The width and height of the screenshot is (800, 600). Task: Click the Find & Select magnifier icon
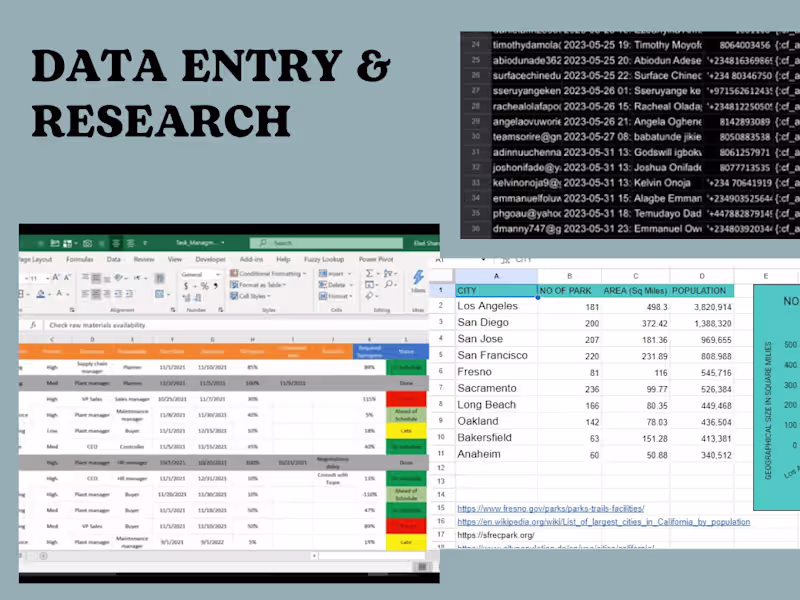389,285
